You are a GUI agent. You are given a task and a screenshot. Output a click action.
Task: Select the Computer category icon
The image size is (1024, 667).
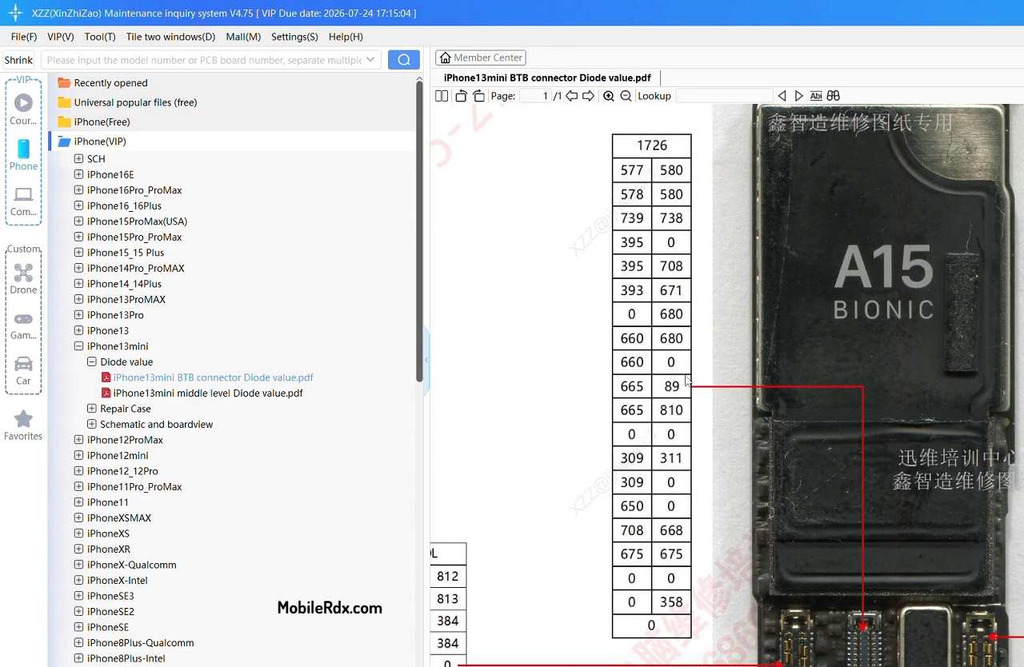point(23,201)
